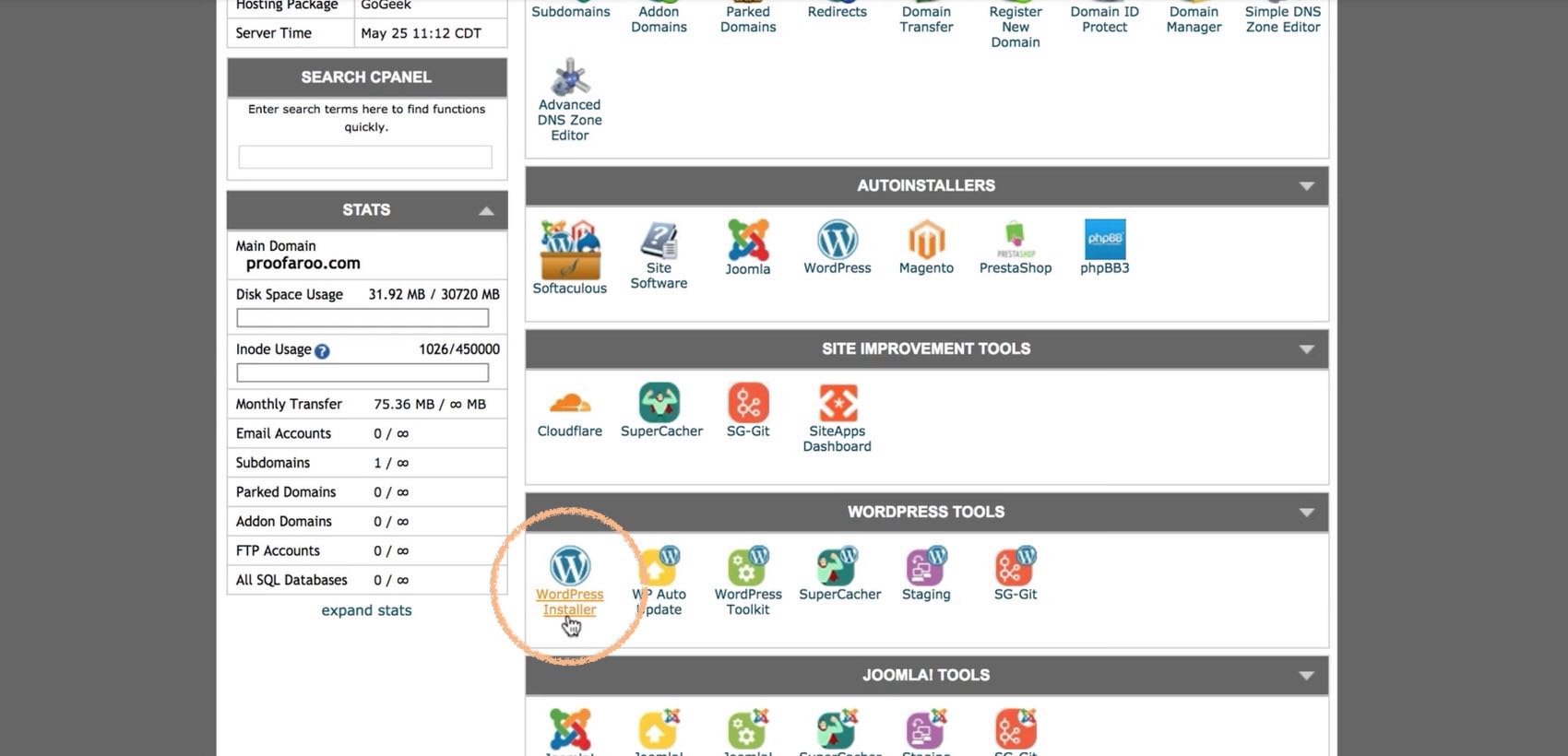Screen dimensions: 1568x756
Task: Click the Addon Domains link
Action: (x=659, y=19)
